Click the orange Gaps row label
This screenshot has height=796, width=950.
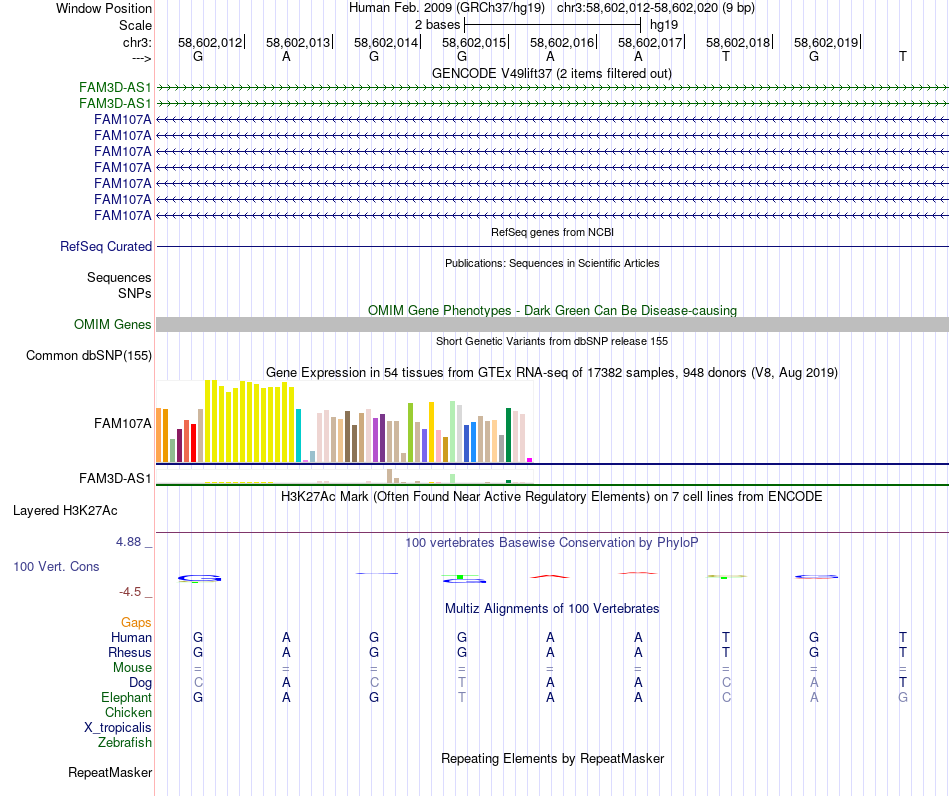pyautogui.click(x=136, y=623)
